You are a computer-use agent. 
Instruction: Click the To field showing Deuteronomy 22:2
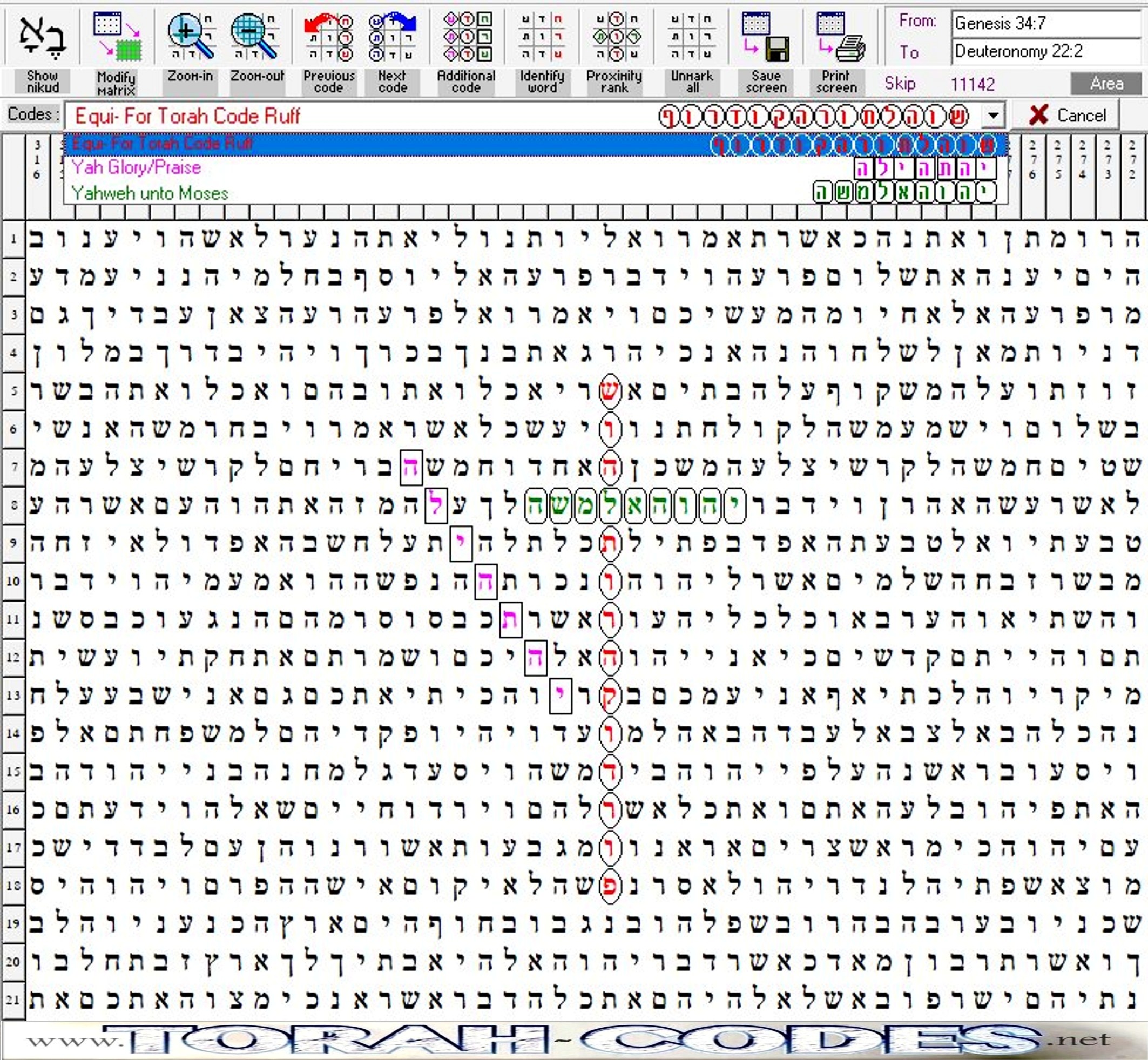(x=1045, y=52)
